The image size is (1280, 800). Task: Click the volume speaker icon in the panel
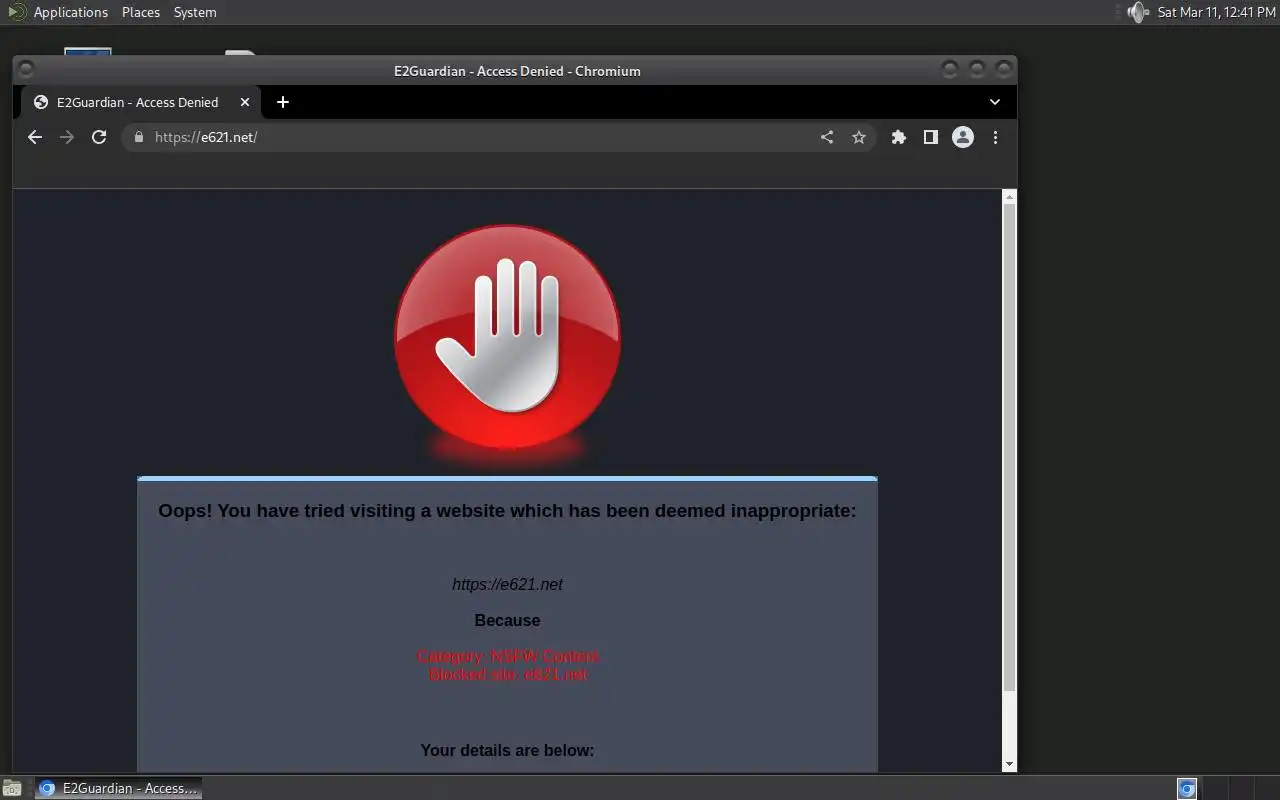pos(1137,12)
